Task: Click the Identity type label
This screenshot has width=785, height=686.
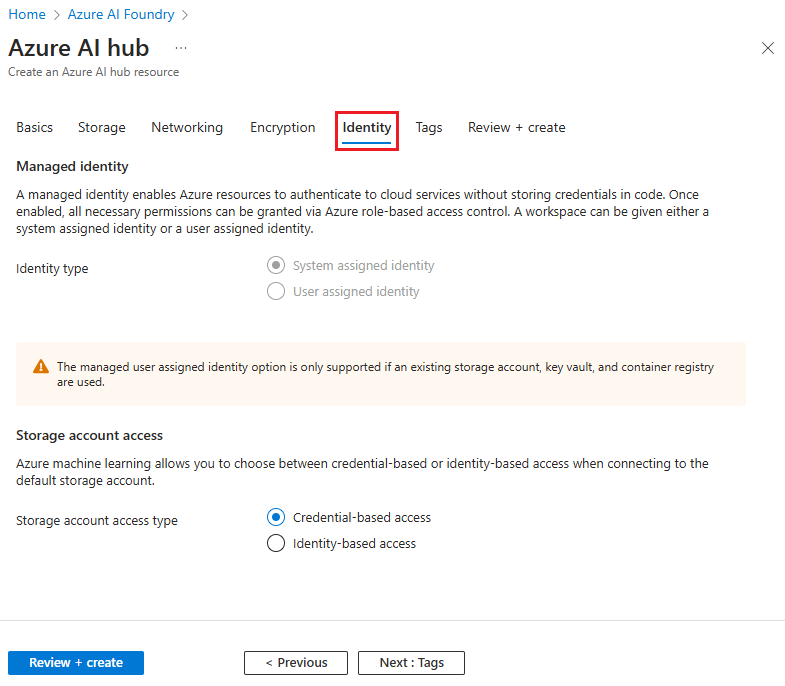Action: pos(52,268)
